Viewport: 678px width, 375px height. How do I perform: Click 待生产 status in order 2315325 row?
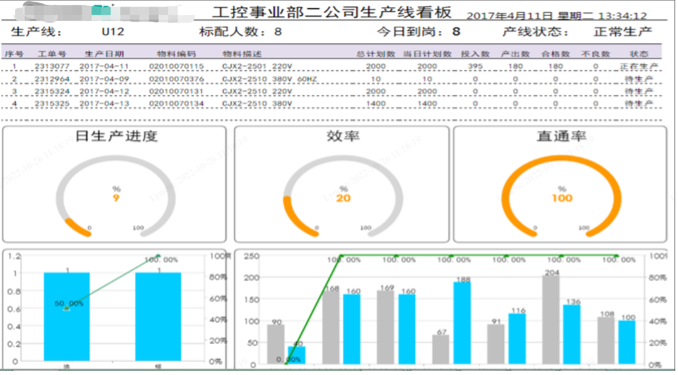tap(639, 103)
